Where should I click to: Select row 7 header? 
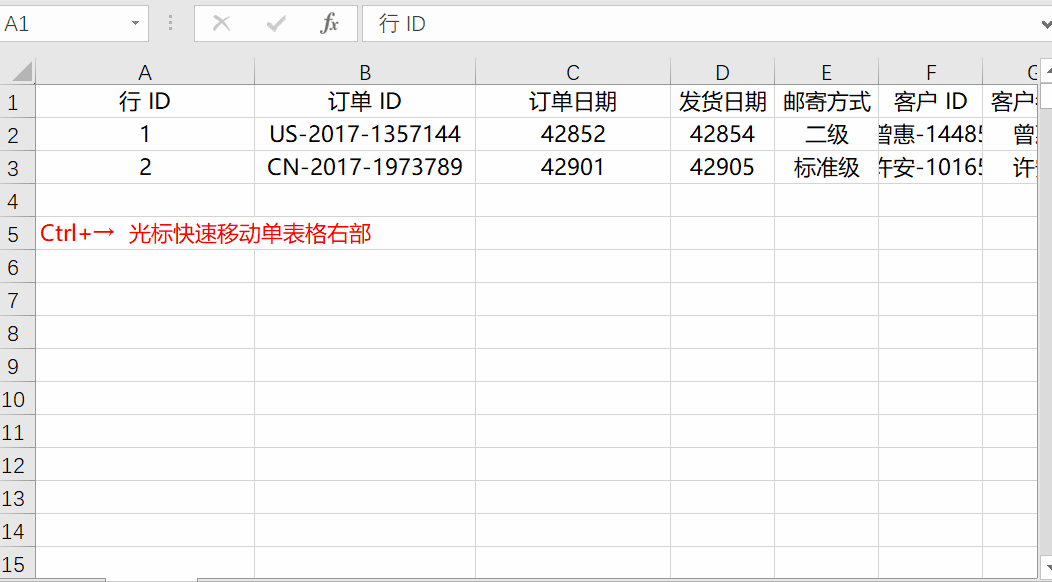click(17, 299)
